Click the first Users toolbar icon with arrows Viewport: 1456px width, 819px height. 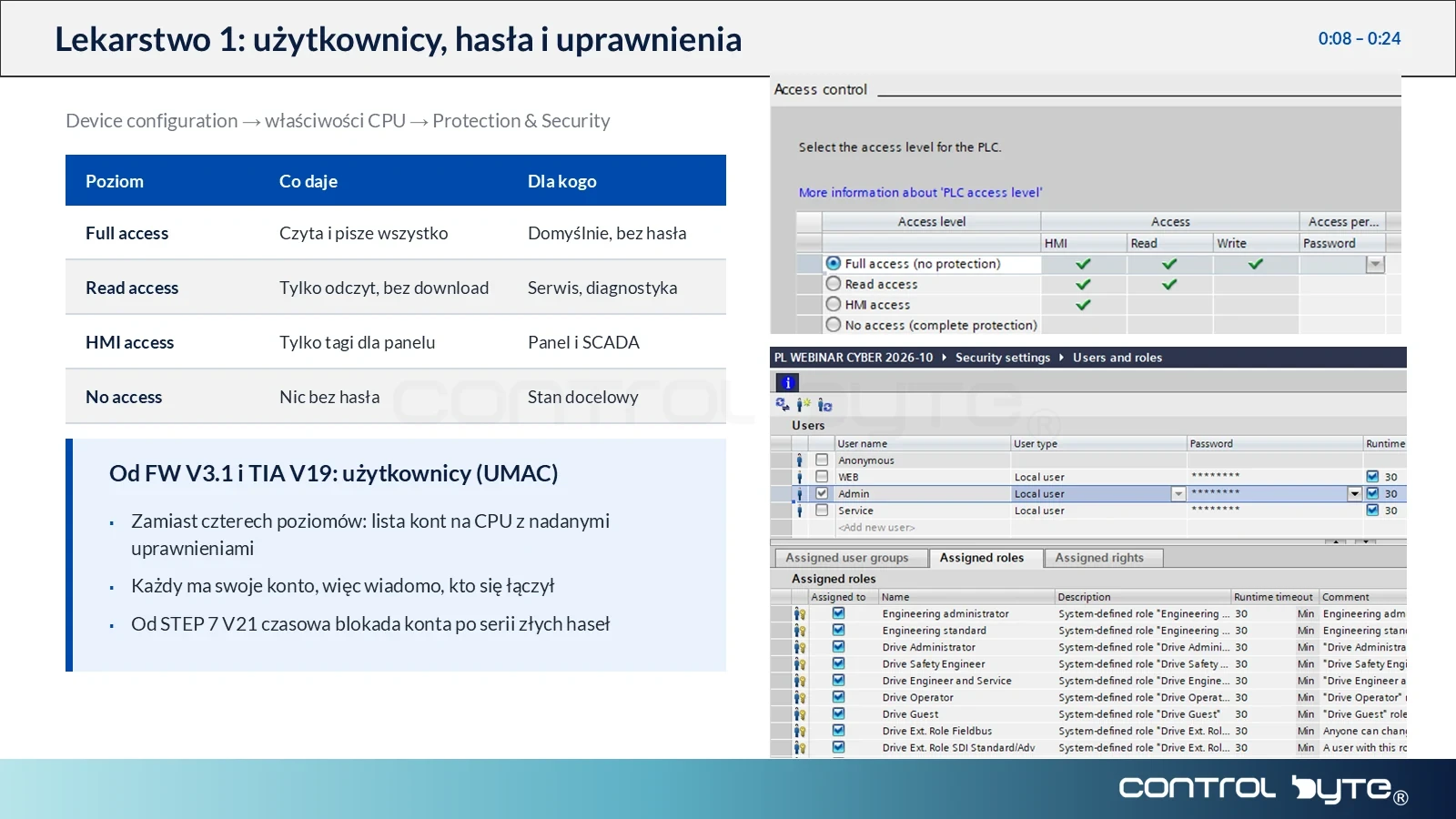pos(783,405)
